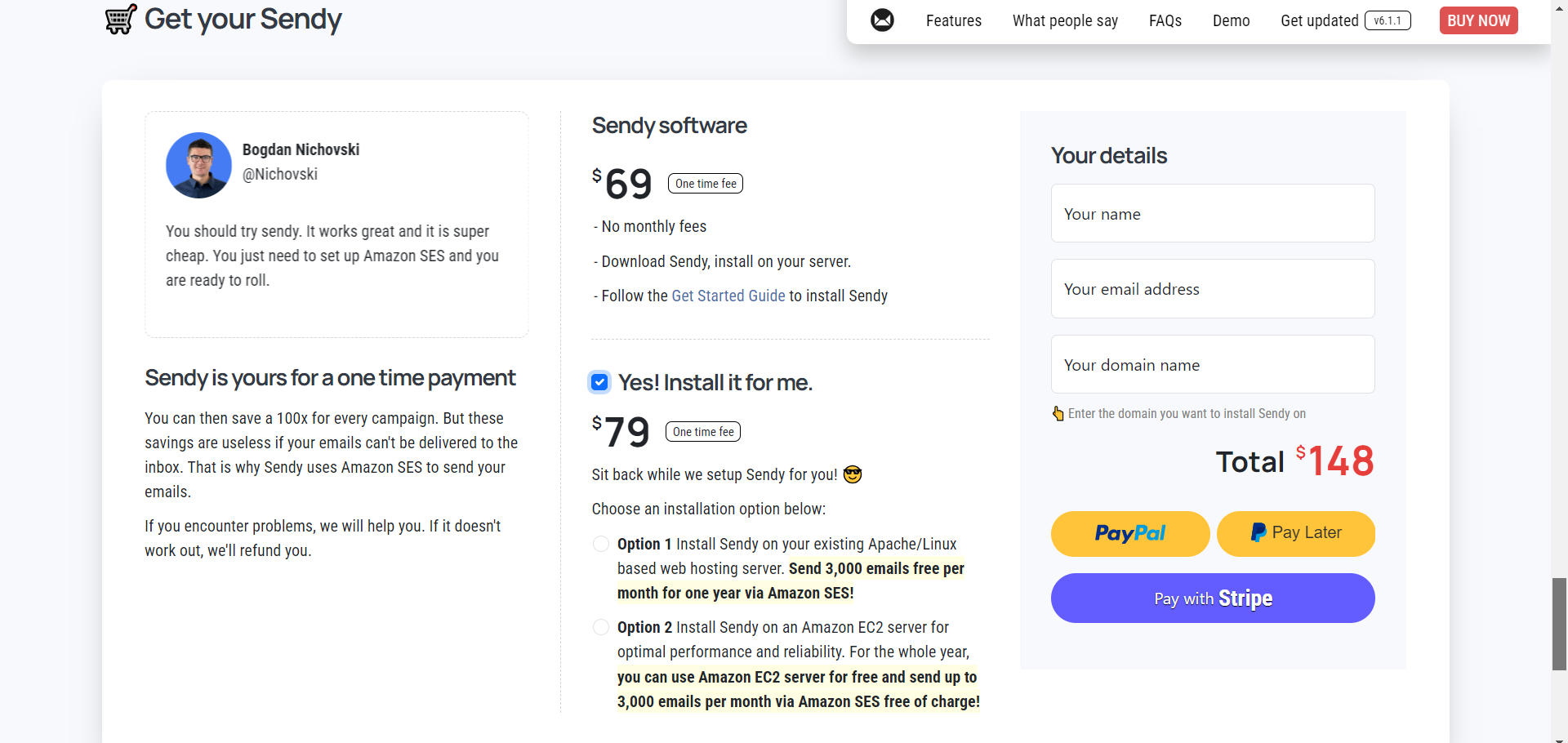Click 'Choose an installation option below:' text
Image resolution: width=1568 pixels, height=743 pixels.
[709, 509]
